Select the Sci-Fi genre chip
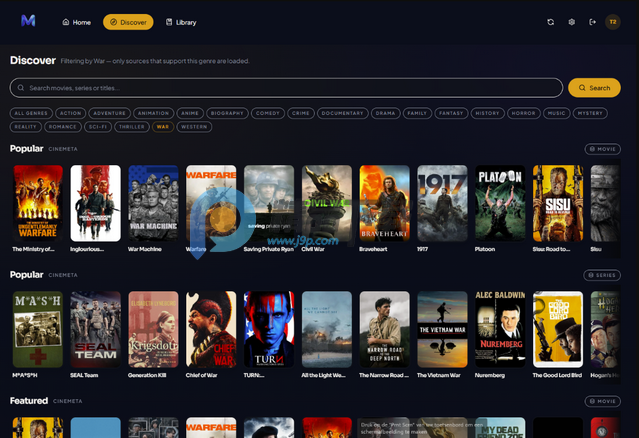The width and height of the screenshot is (639, 438). point(98,127)
